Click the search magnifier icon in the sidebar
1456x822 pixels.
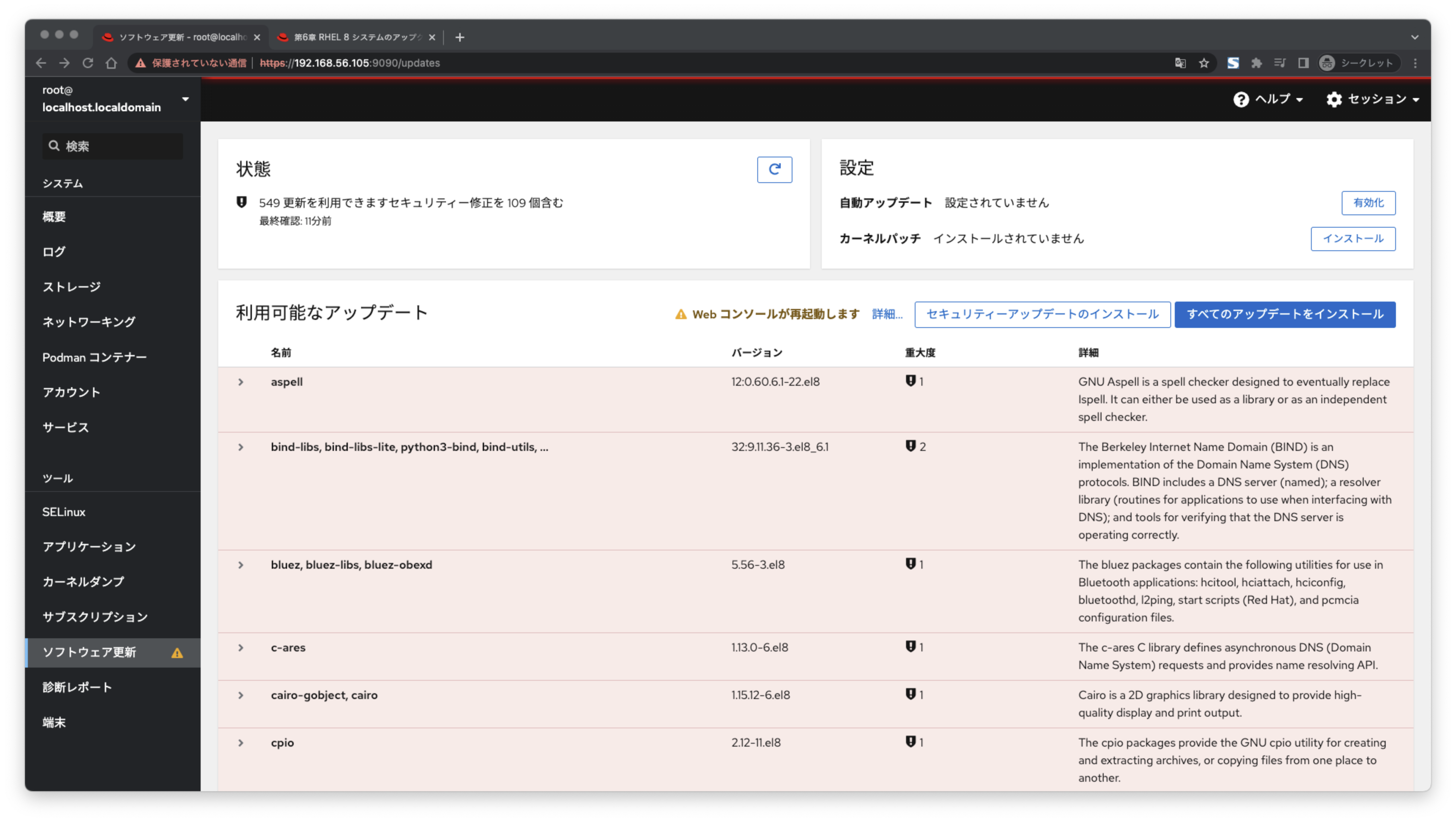click(x=54, y=146)
